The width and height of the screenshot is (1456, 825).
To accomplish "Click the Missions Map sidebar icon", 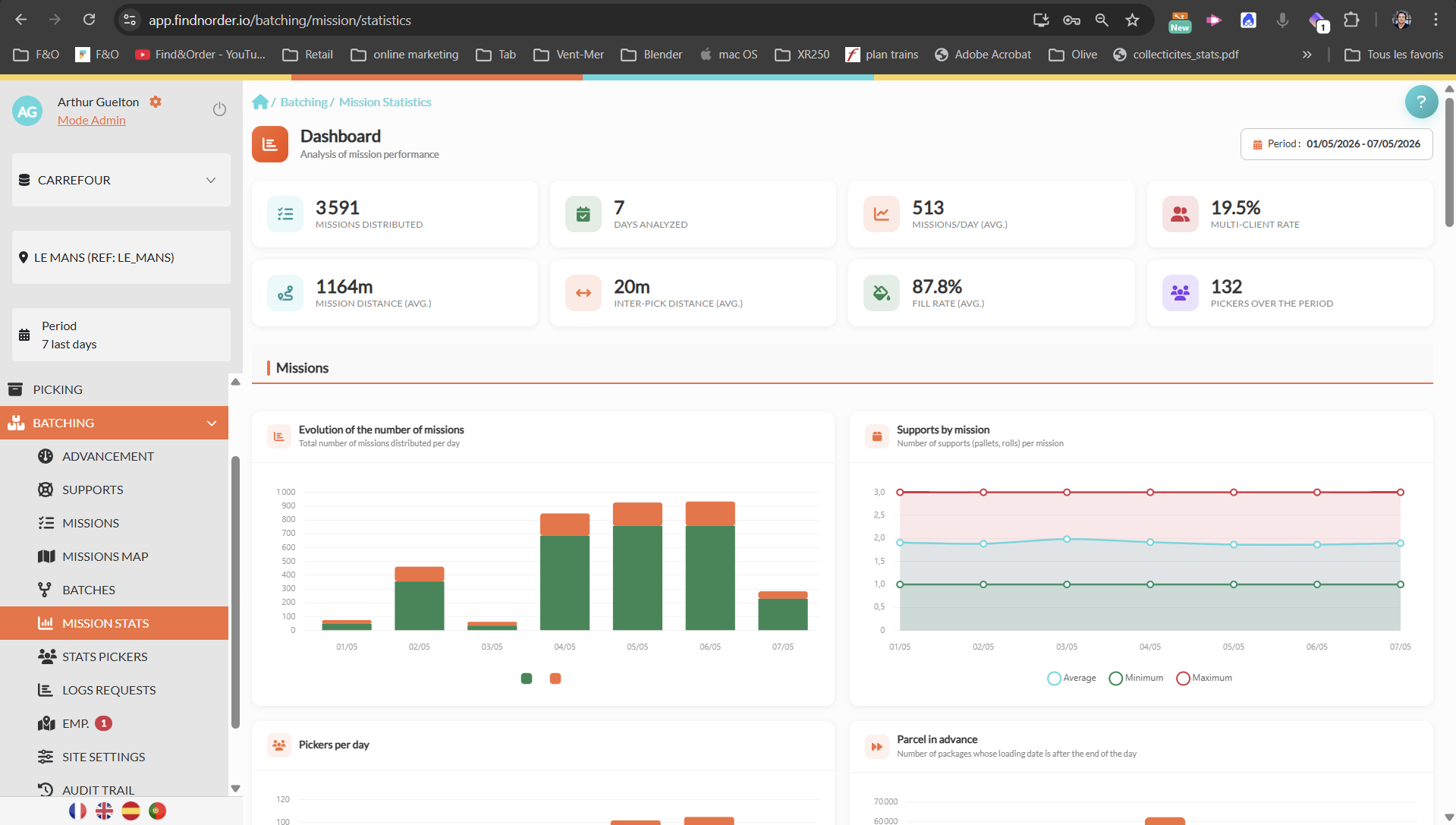I will tap(46, 556).
